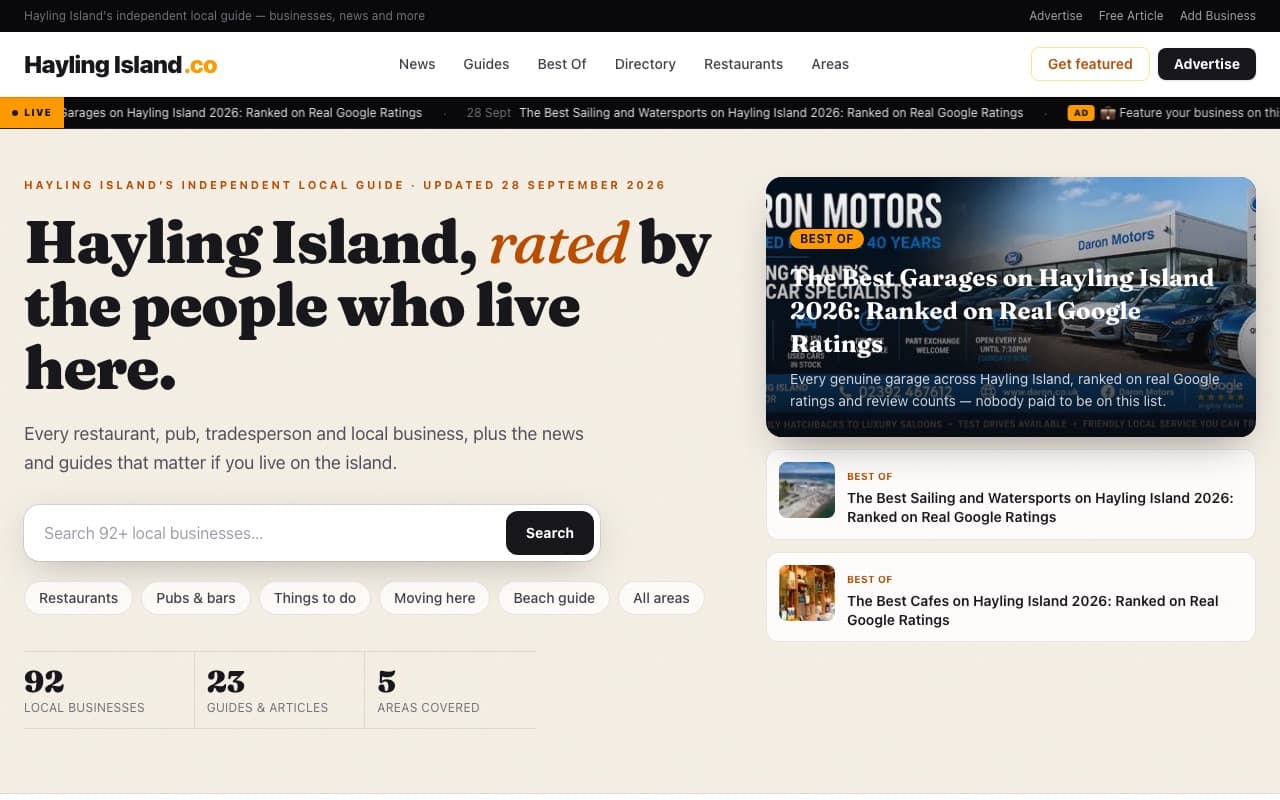This screenshot has width=1280, height=800.
Task: Click the Hayling Island.co logo
Action: 120,65
